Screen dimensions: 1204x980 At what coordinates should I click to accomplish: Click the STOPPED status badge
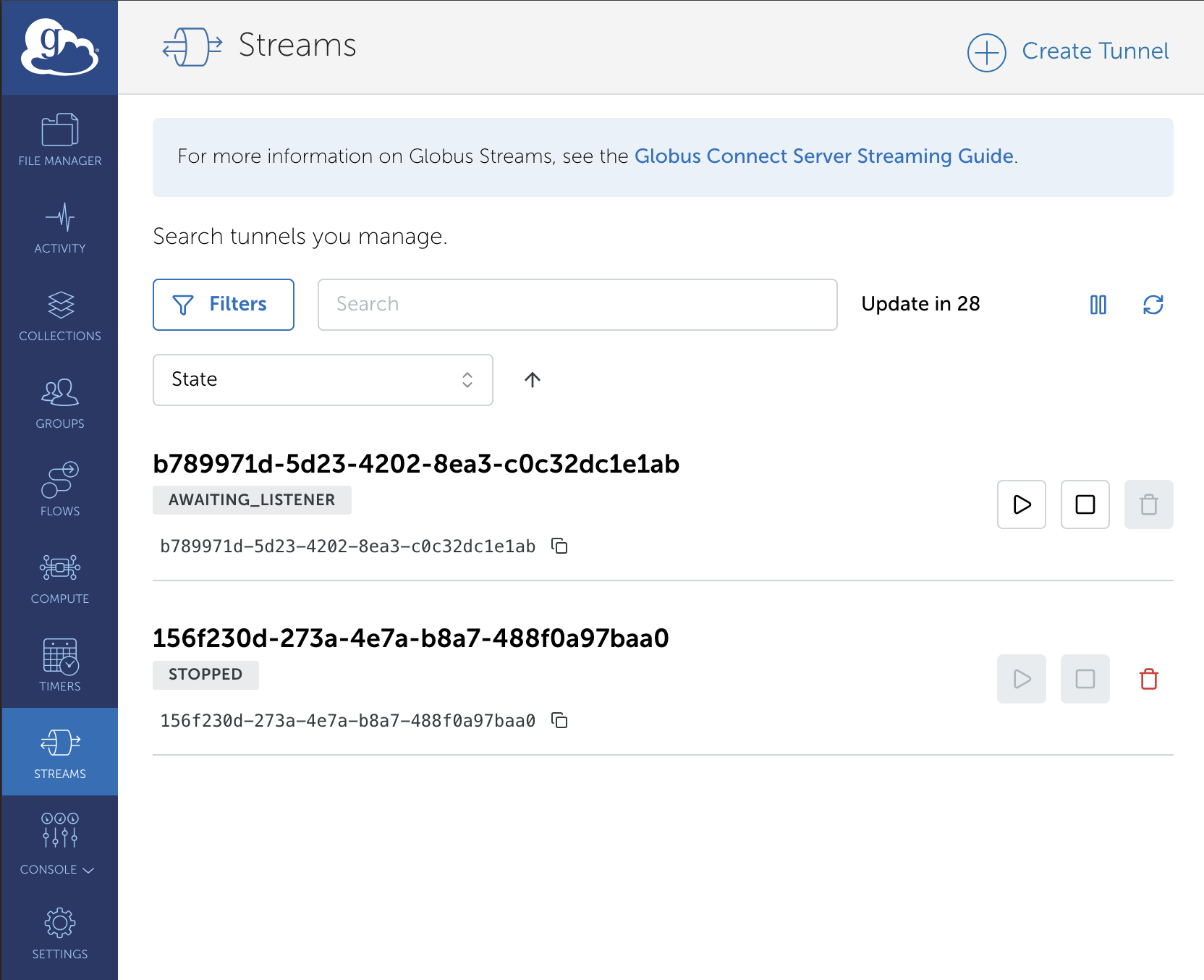click(205, 675)
